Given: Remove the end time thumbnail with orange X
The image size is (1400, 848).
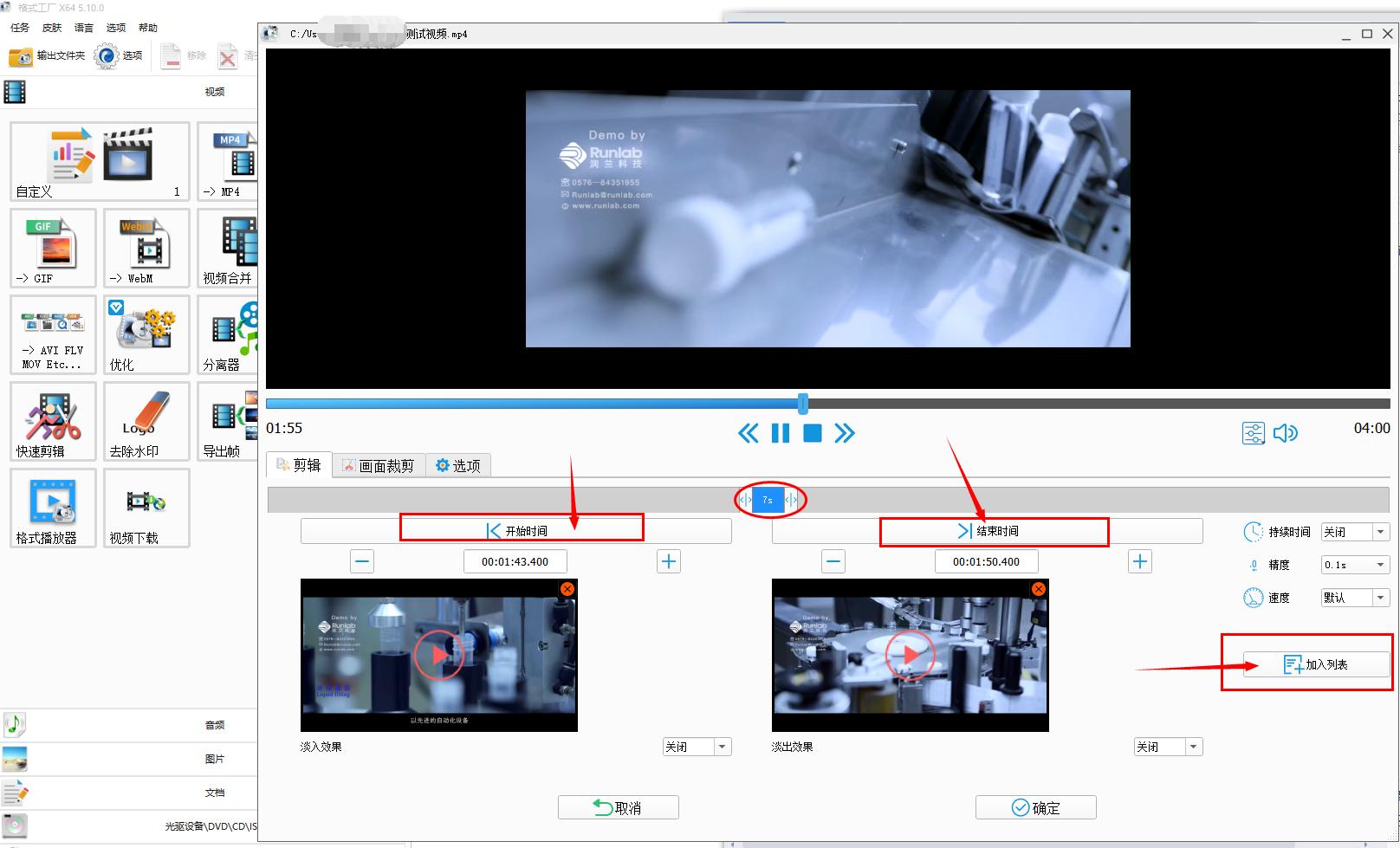Looking at the screenshot, I should 1038,589.
